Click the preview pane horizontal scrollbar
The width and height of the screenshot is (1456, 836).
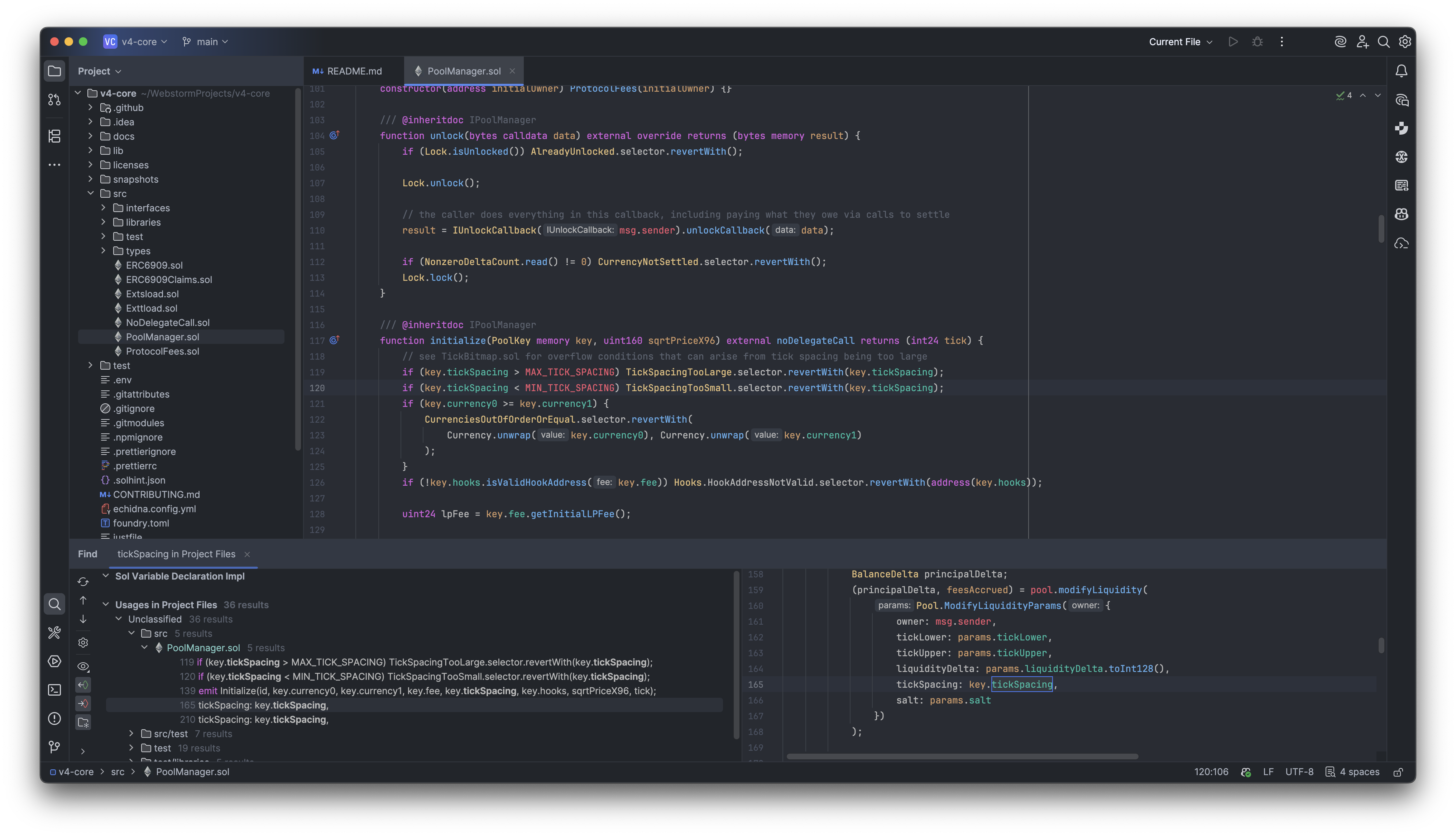click(x=962, y=756)
